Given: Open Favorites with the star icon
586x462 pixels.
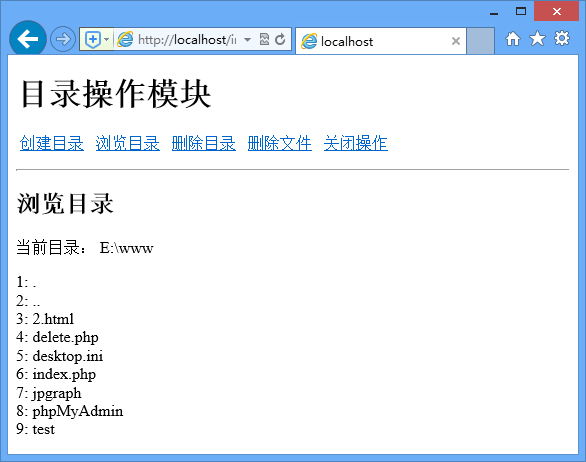Looking at the screenshot, I should (537, 38).
